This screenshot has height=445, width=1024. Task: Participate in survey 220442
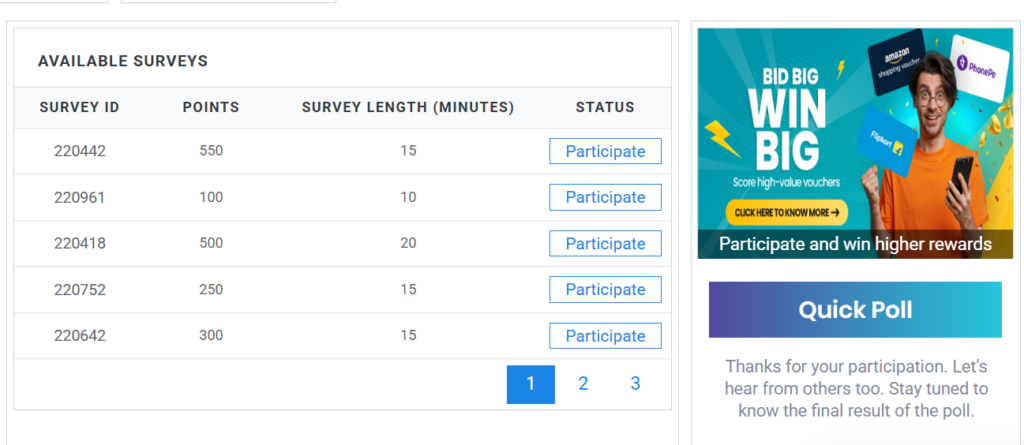(x=605, y=151)
